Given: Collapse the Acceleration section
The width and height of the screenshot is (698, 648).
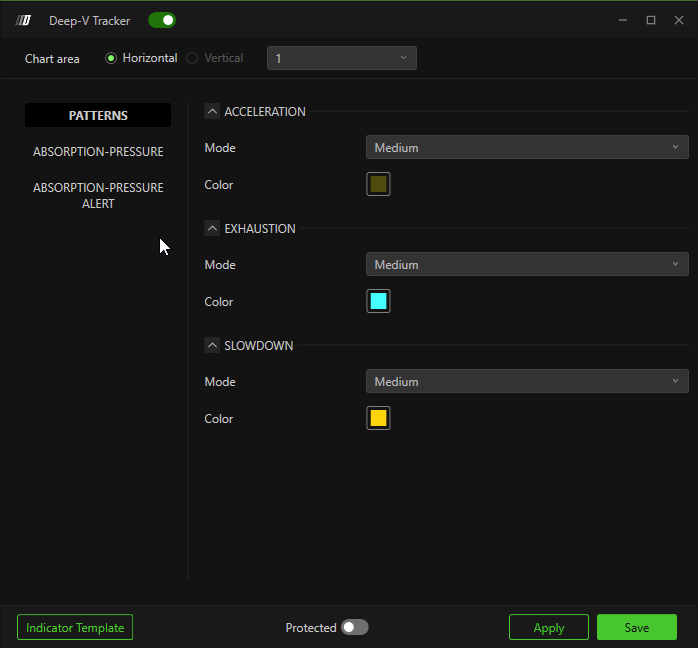Looking at the screenshot, I should tap(212, 112).
